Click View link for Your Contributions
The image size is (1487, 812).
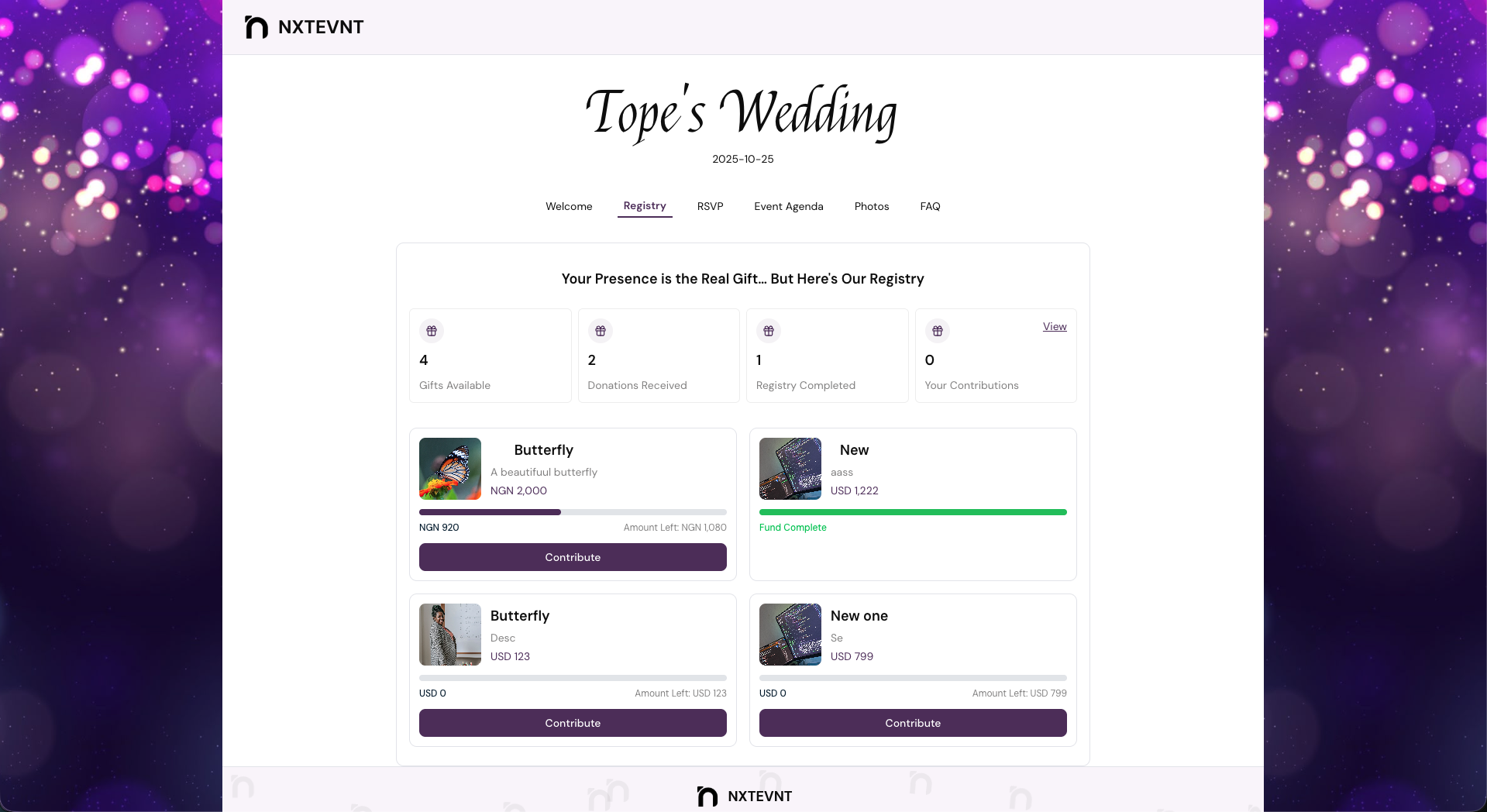click(1055, 326)
